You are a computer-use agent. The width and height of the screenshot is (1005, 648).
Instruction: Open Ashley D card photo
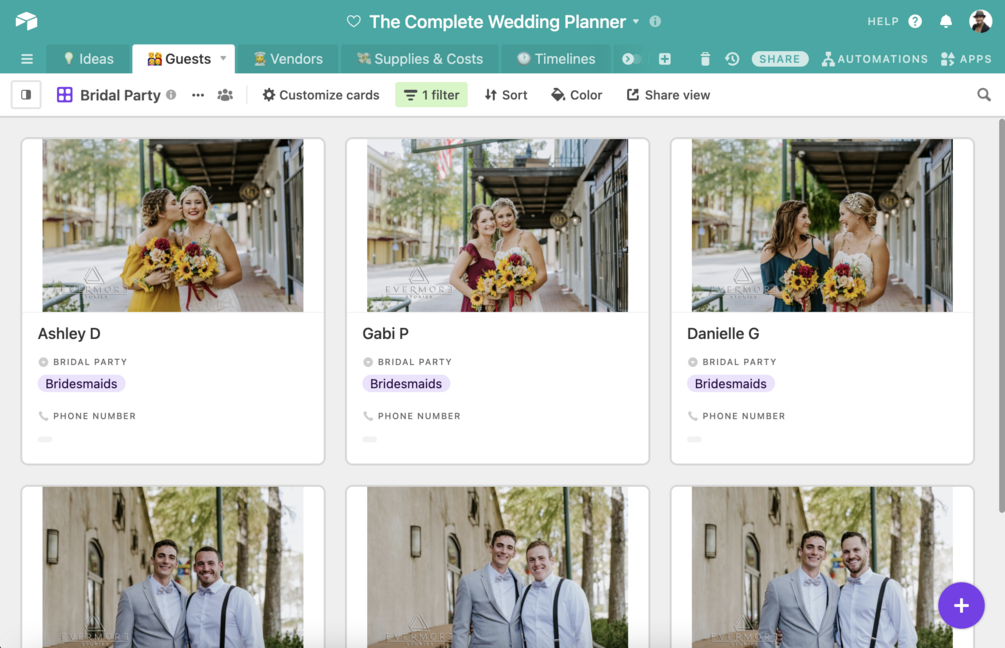click(x=173, y=226)
